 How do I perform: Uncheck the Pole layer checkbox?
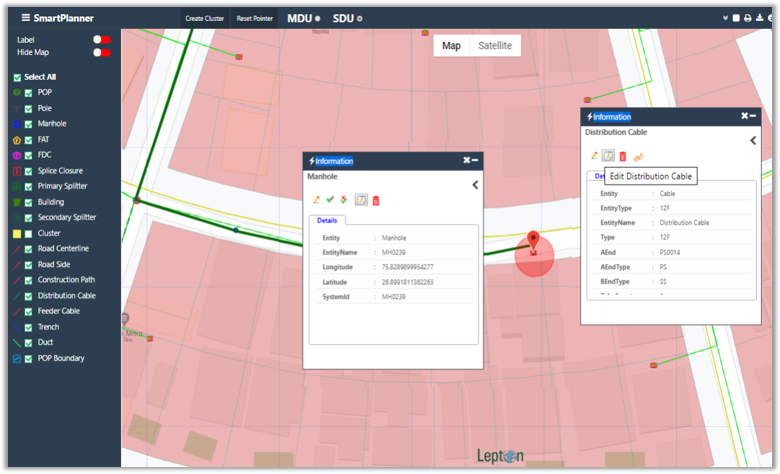[x=28, y=109]
